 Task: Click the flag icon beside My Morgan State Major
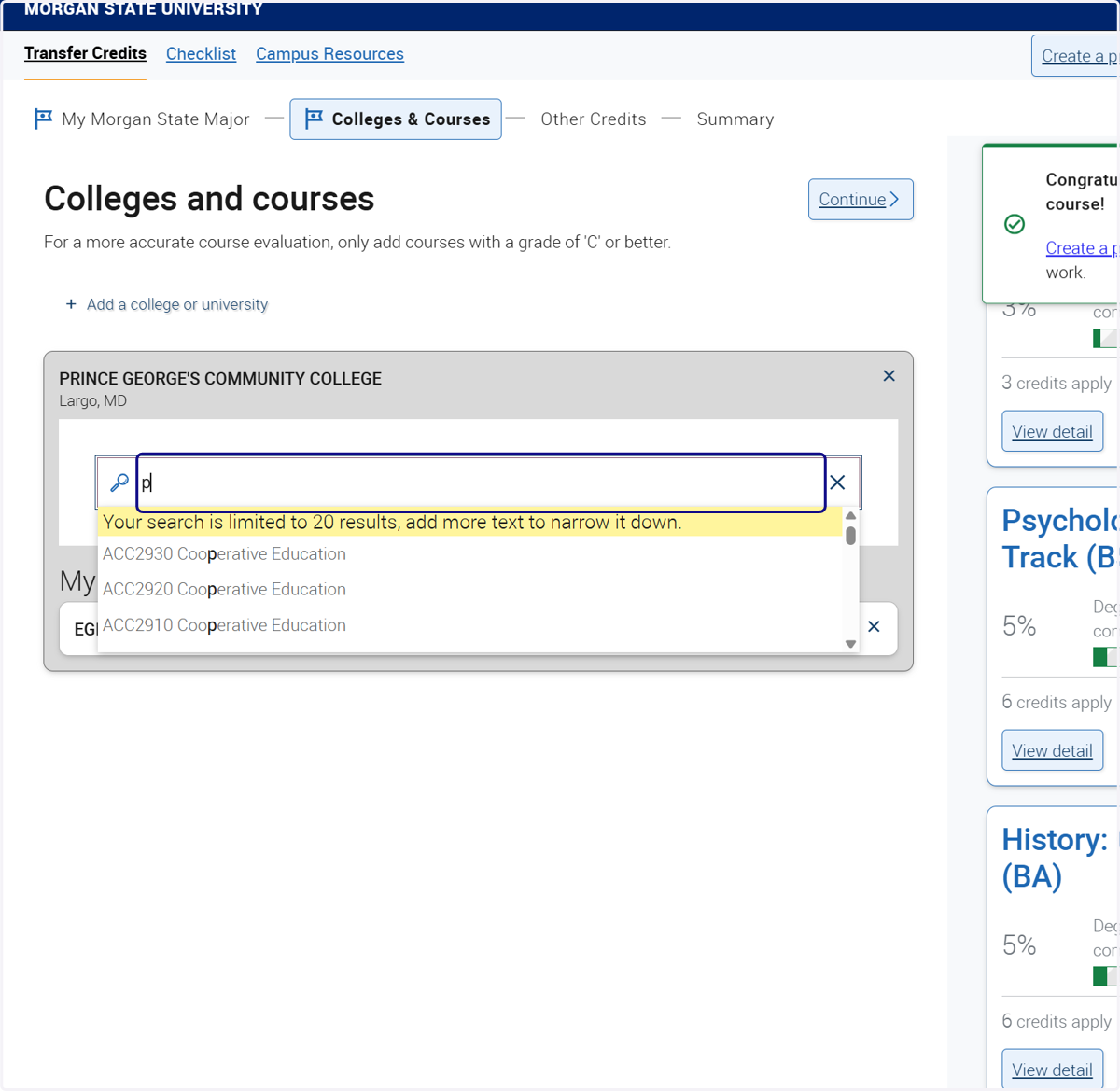click(43, 119)
